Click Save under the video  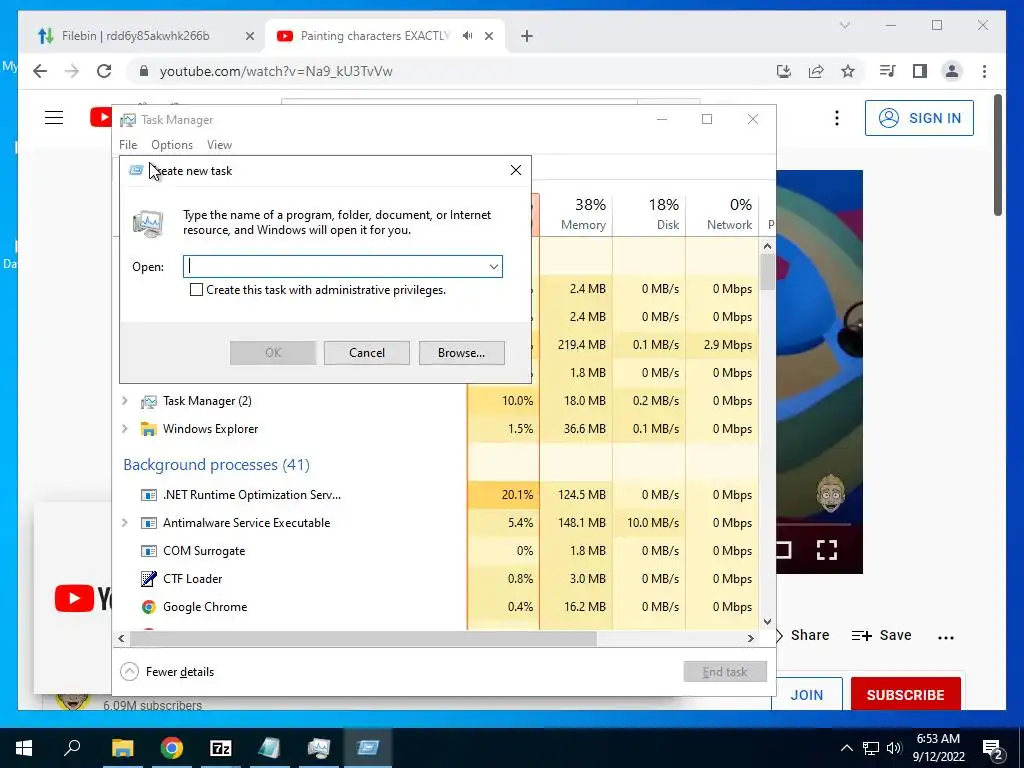click(x=881, y=635)
